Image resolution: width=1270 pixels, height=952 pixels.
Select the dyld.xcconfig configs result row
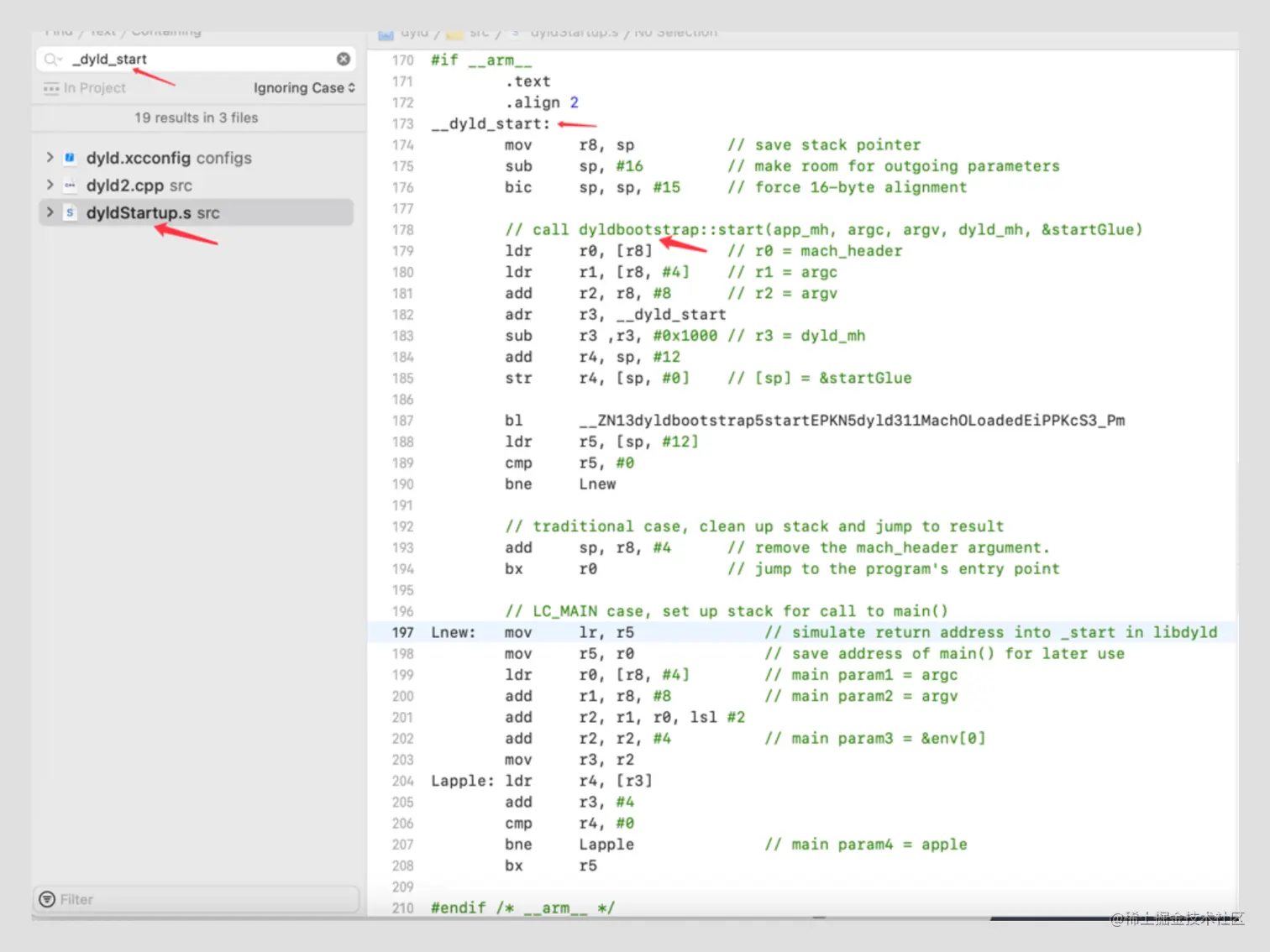click(x=196, y=158)
